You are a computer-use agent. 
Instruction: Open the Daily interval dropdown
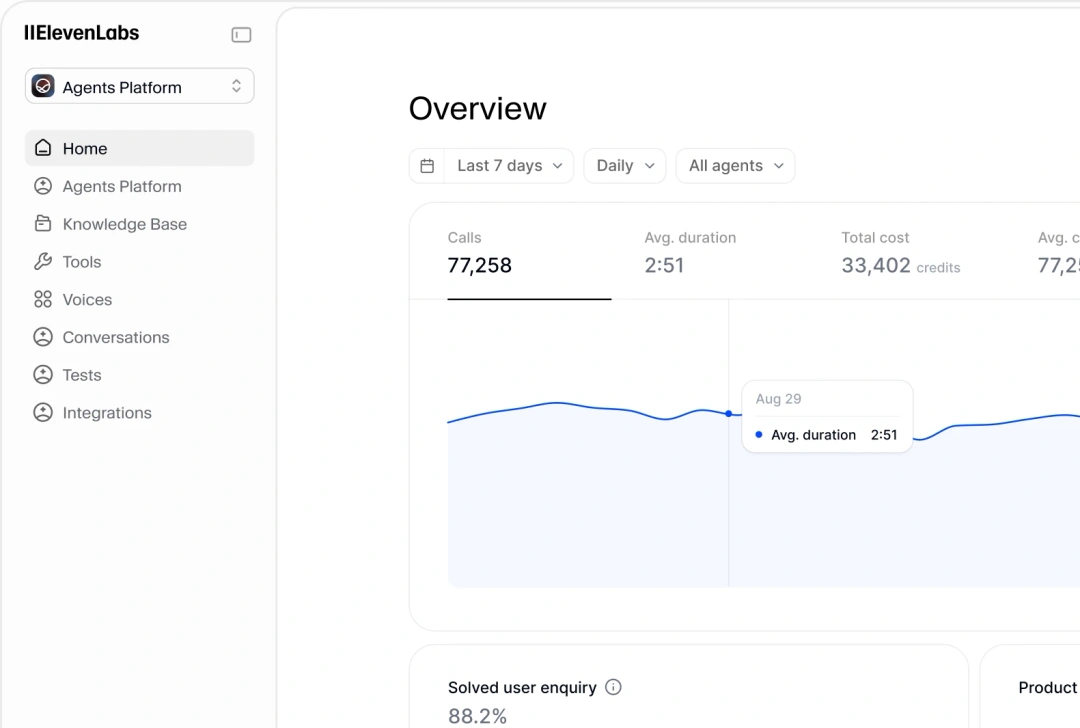pyautogui.click(x=624, y=166)
